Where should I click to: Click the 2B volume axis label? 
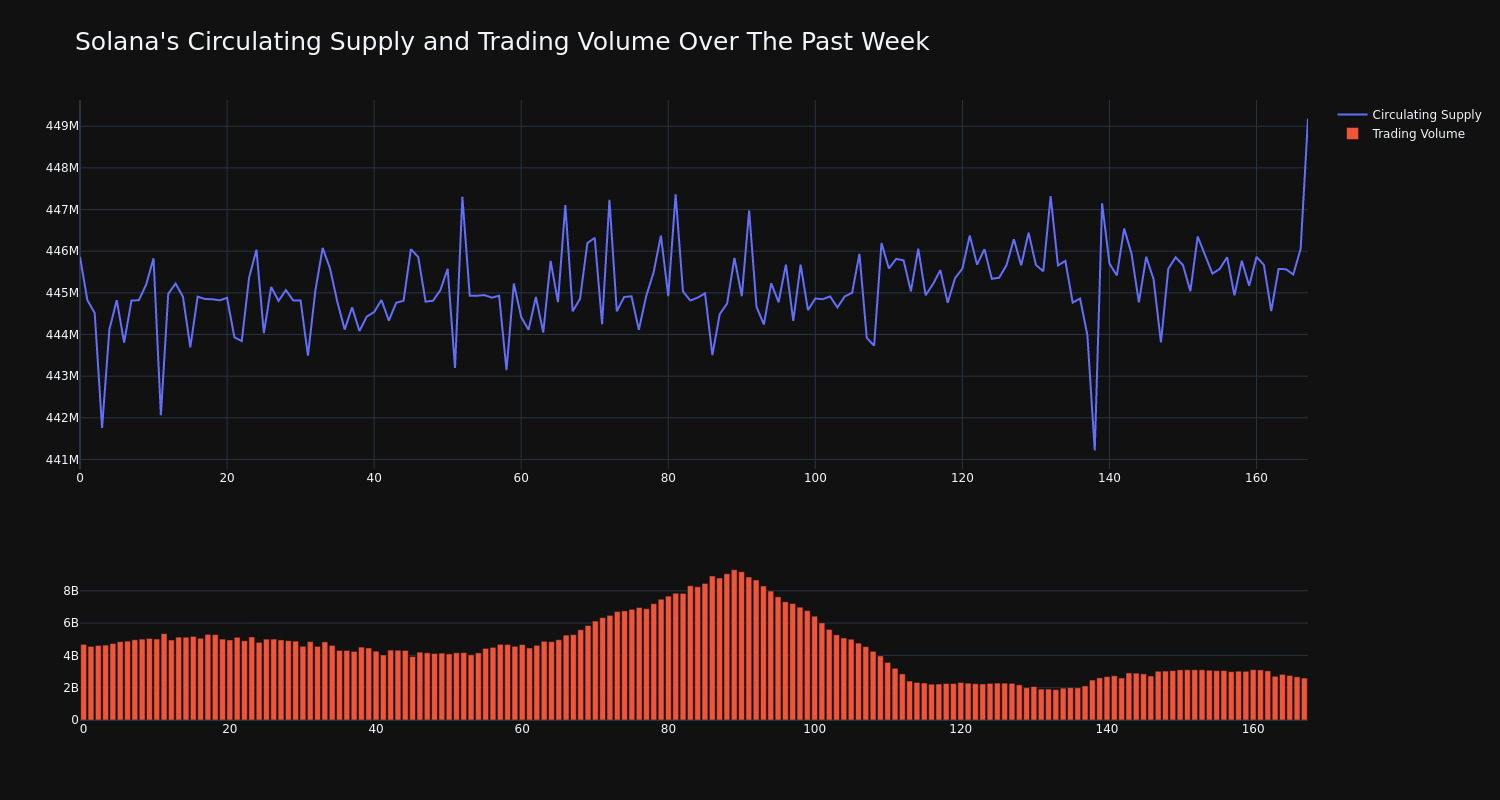(70, 688)
